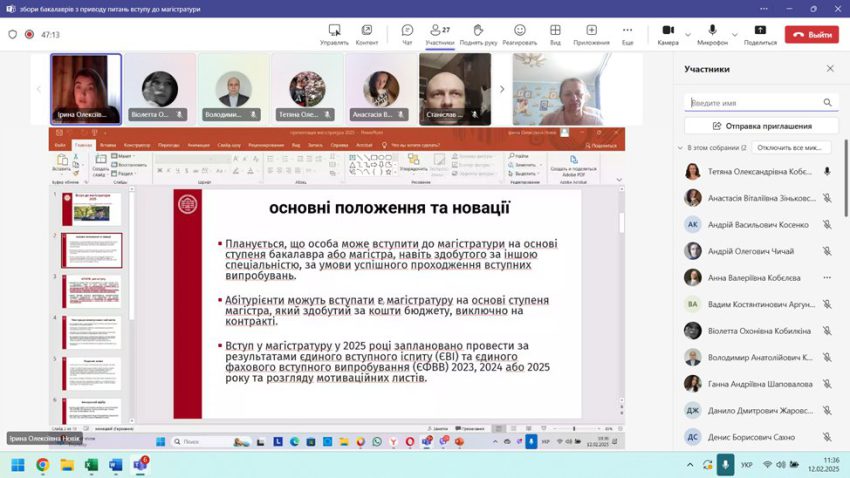Toggle the camera on or off

pyautogui.click(x=666, y=31)
